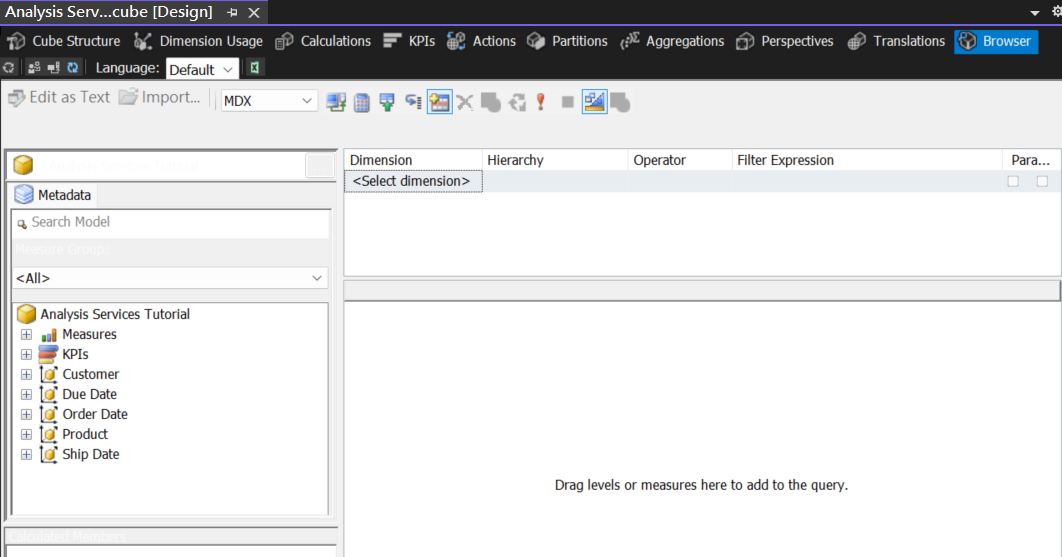Click the blue Refresh arrows icon
Screen dimensions: 1062x557
pyautogui.click(x=72, y=68)
